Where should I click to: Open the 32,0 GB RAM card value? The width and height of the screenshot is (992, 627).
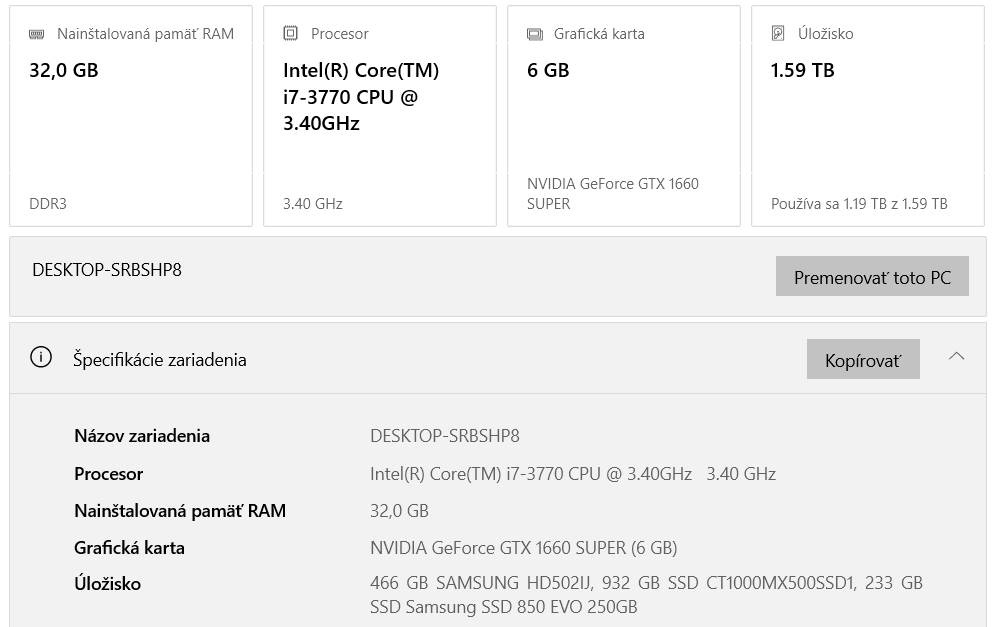point(64,70)
